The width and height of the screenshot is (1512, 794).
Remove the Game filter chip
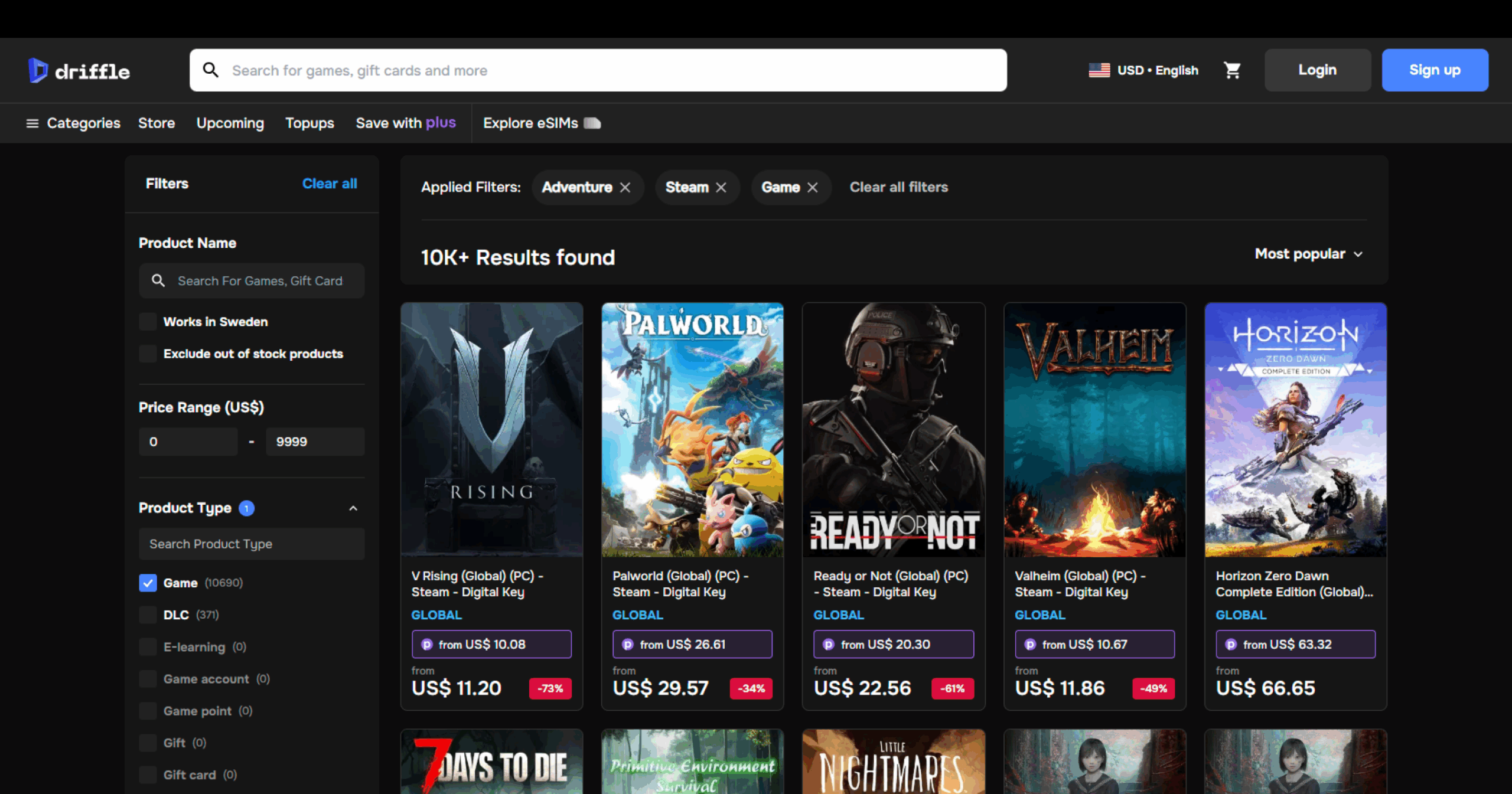click(813, 187)
